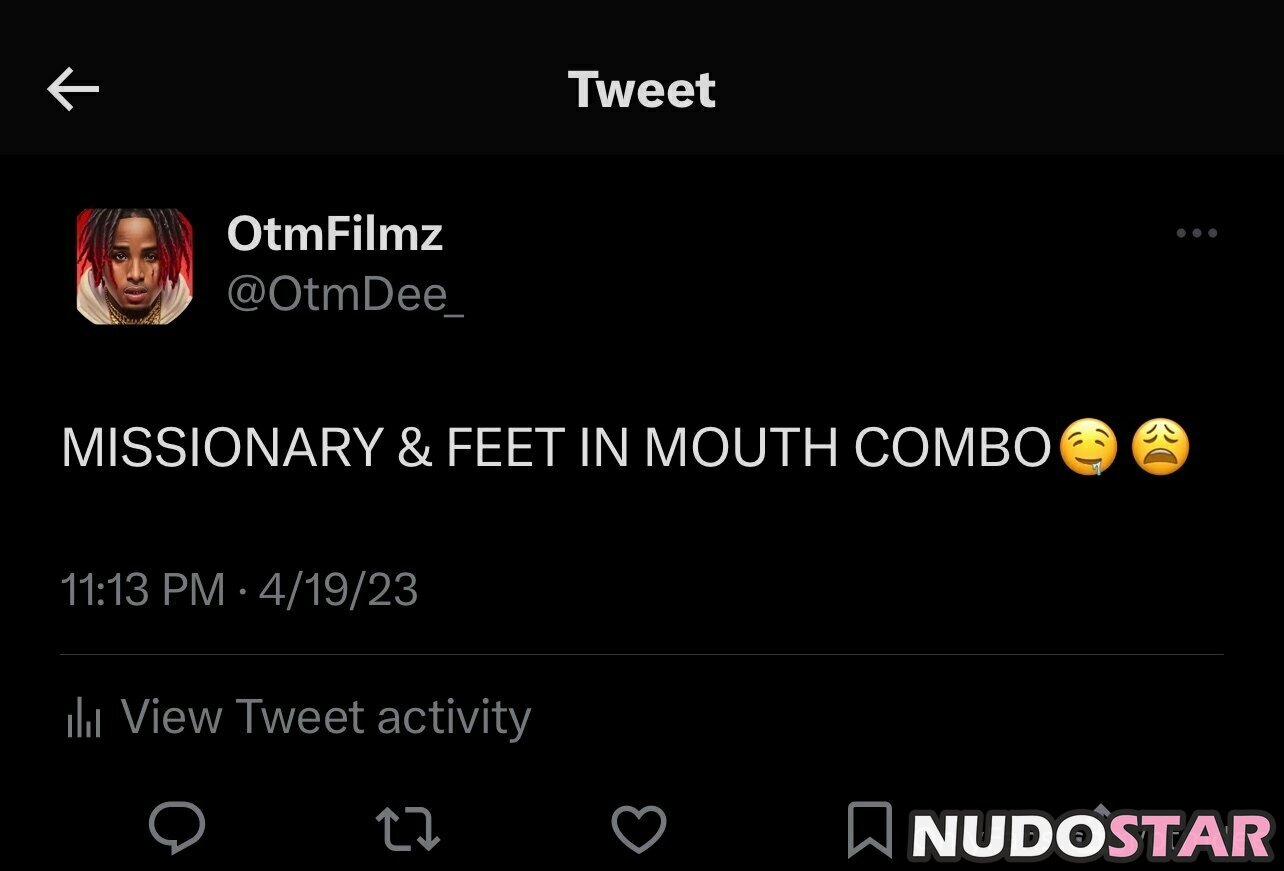This screenshot has height=871, width=1284.
Task: Bookmark this tweet
Action: click(869, 829)
